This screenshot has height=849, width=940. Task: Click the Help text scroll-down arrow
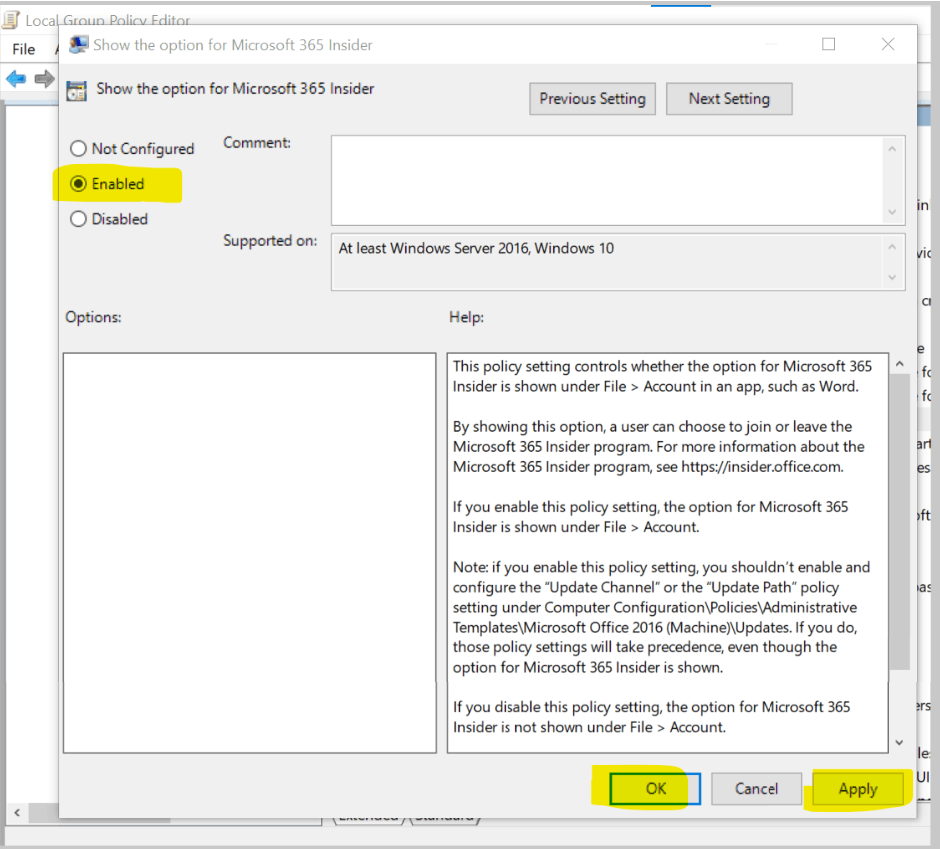(900, 743)
